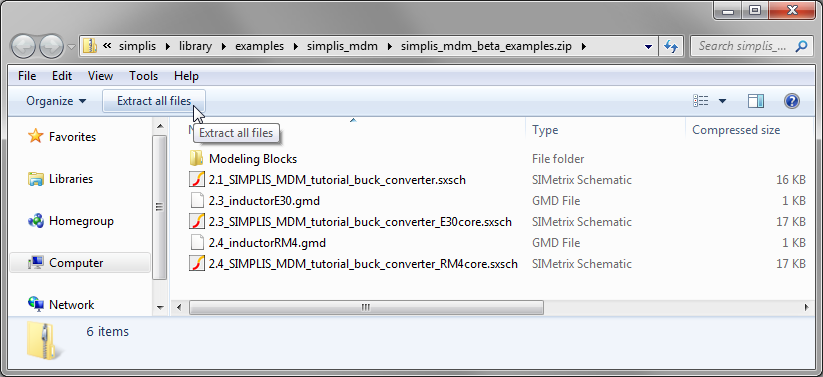
Task: Select the Modeling Blocks folder
Action: pyautogui.click(x=253, y=159)
